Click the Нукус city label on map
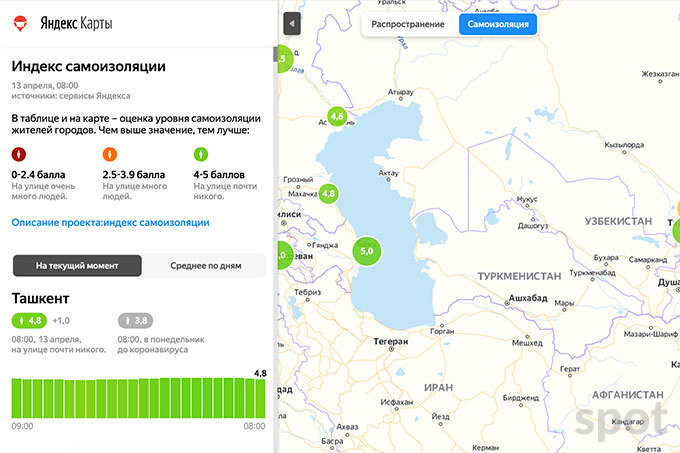 527,199
